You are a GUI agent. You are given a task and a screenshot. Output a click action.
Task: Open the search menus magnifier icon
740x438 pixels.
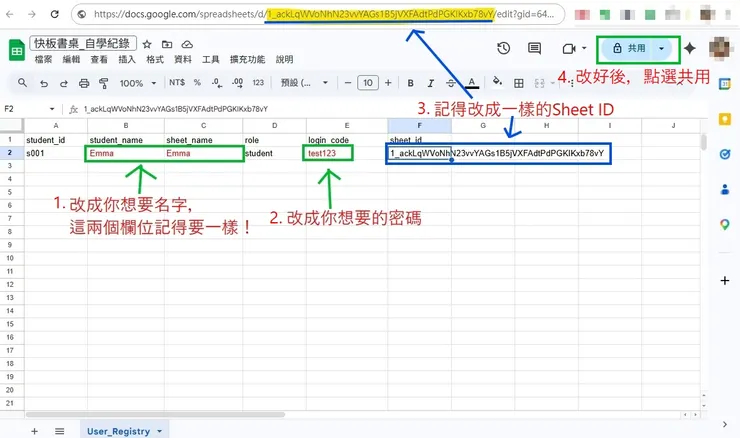(22, 83)
